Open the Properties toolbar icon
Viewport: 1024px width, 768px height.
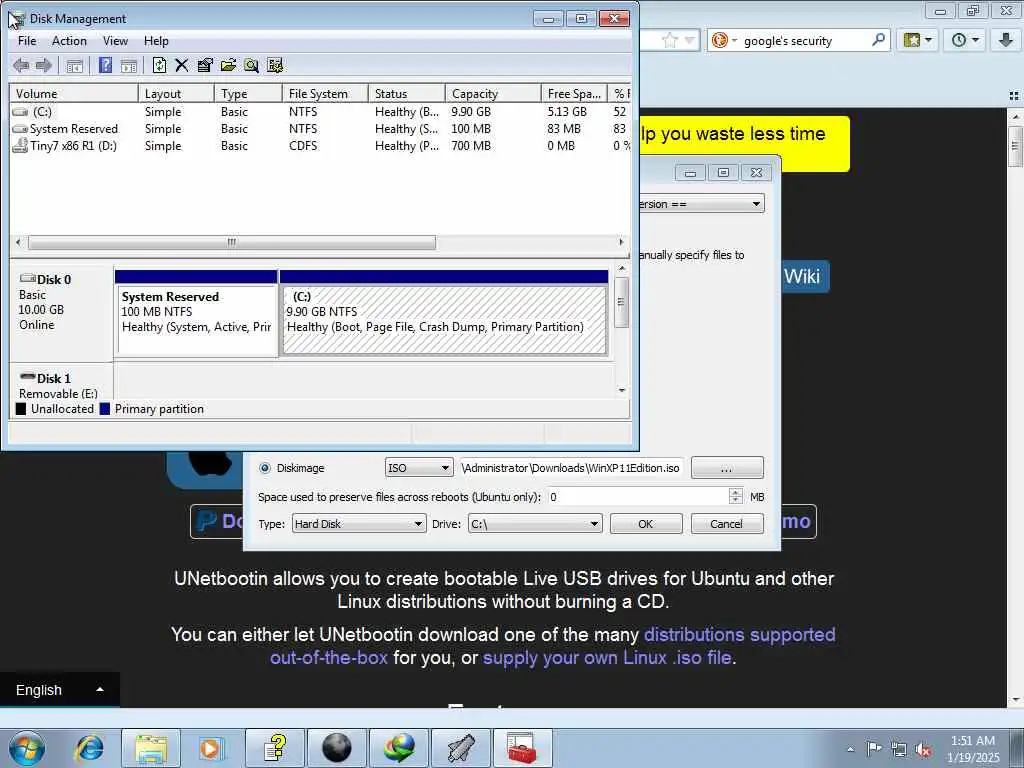click(x=205, y=65)
